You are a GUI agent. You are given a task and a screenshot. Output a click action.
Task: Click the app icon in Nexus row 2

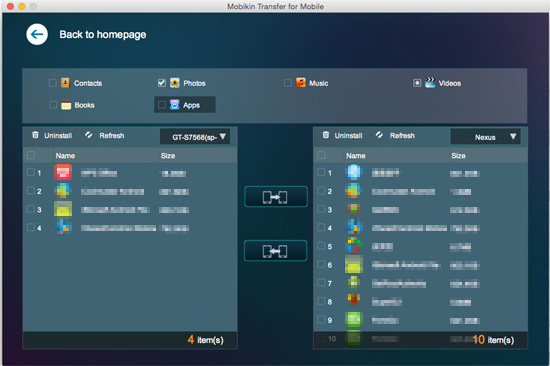pos(354,191)
